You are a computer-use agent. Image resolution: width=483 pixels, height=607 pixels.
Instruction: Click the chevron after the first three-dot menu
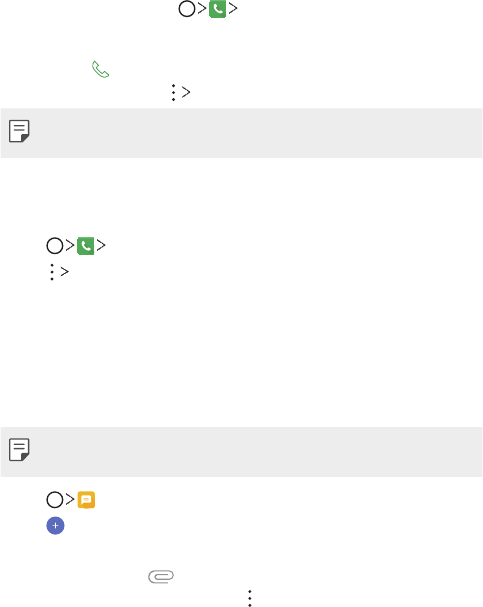(x=186, y=92)
